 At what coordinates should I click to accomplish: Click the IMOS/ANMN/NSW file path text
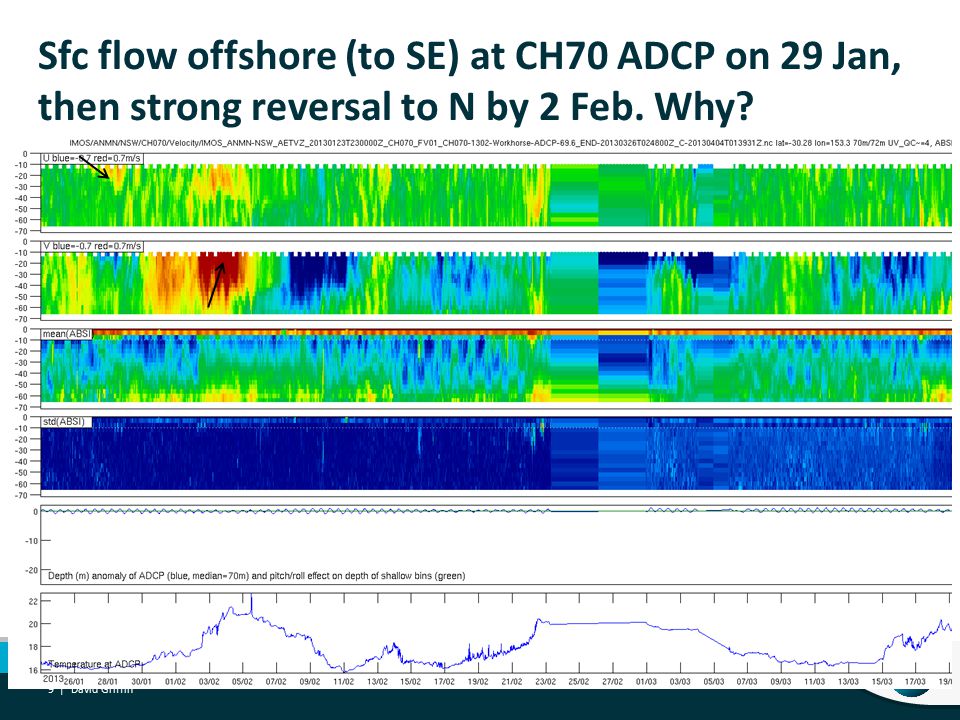(509, 143)
